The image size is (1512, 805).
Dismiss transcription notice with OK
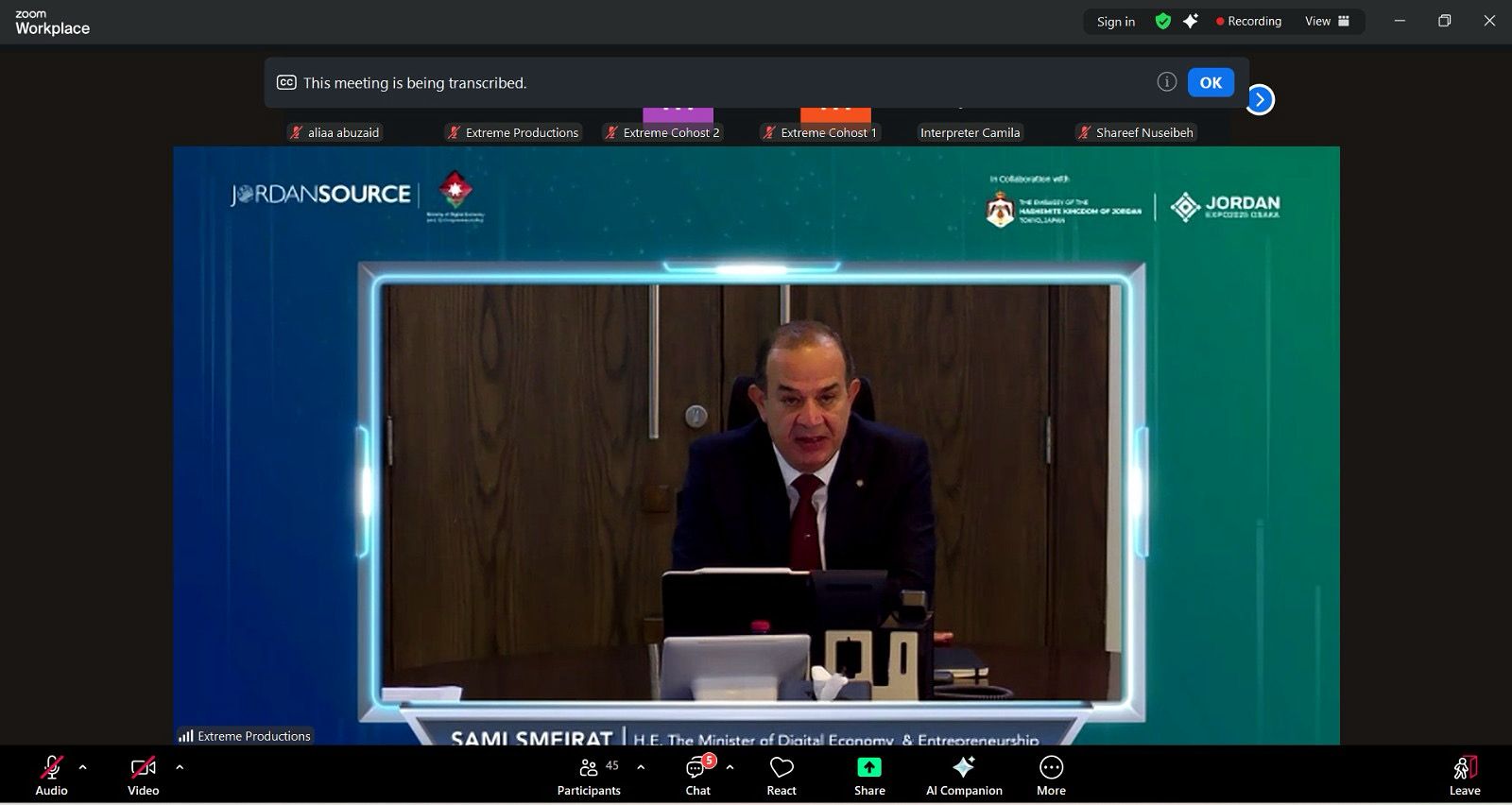click(1211, 82)
